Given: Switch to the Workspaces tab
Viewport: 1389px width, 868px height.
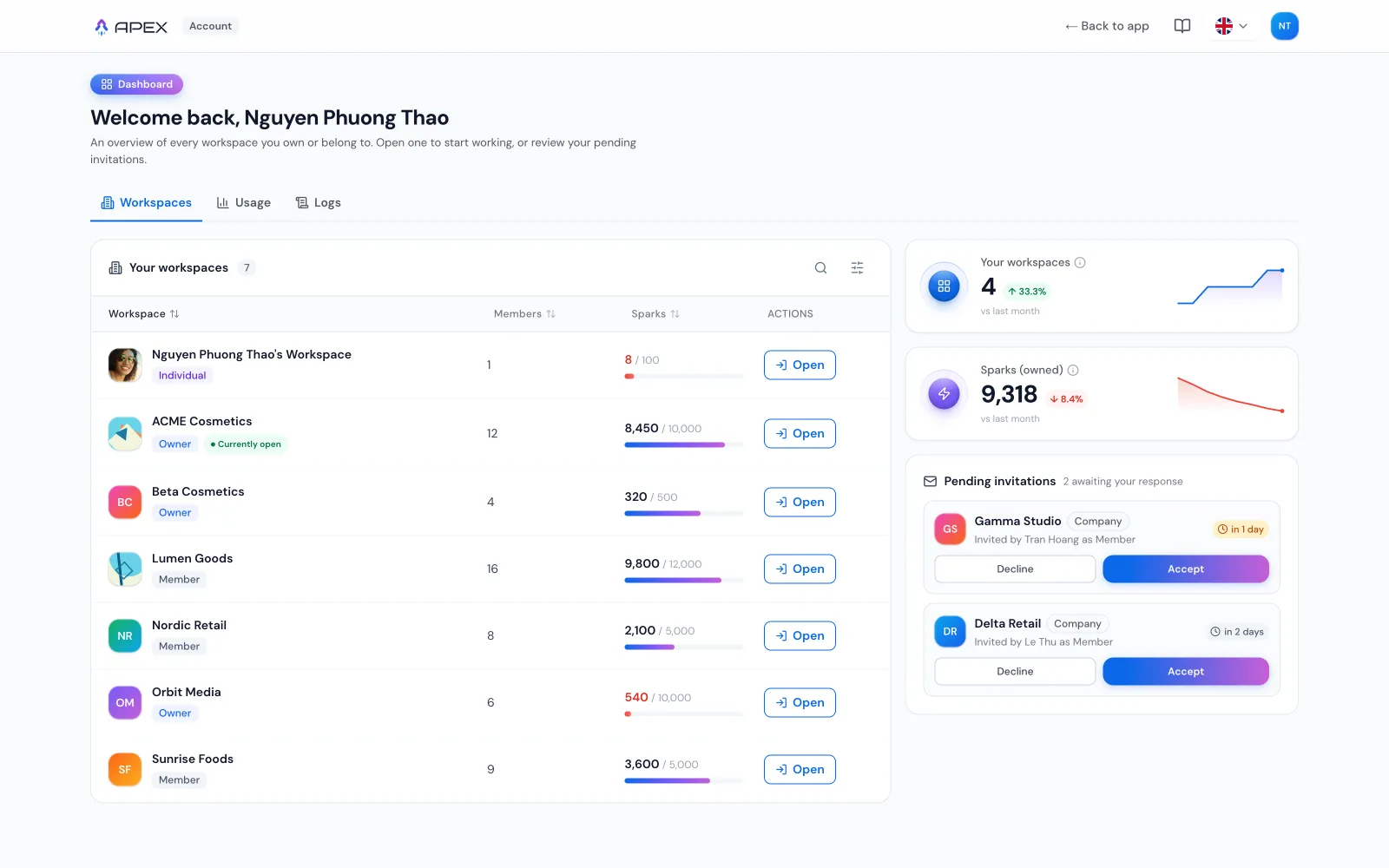Looking at the screenshot, I should pos(146,202).
